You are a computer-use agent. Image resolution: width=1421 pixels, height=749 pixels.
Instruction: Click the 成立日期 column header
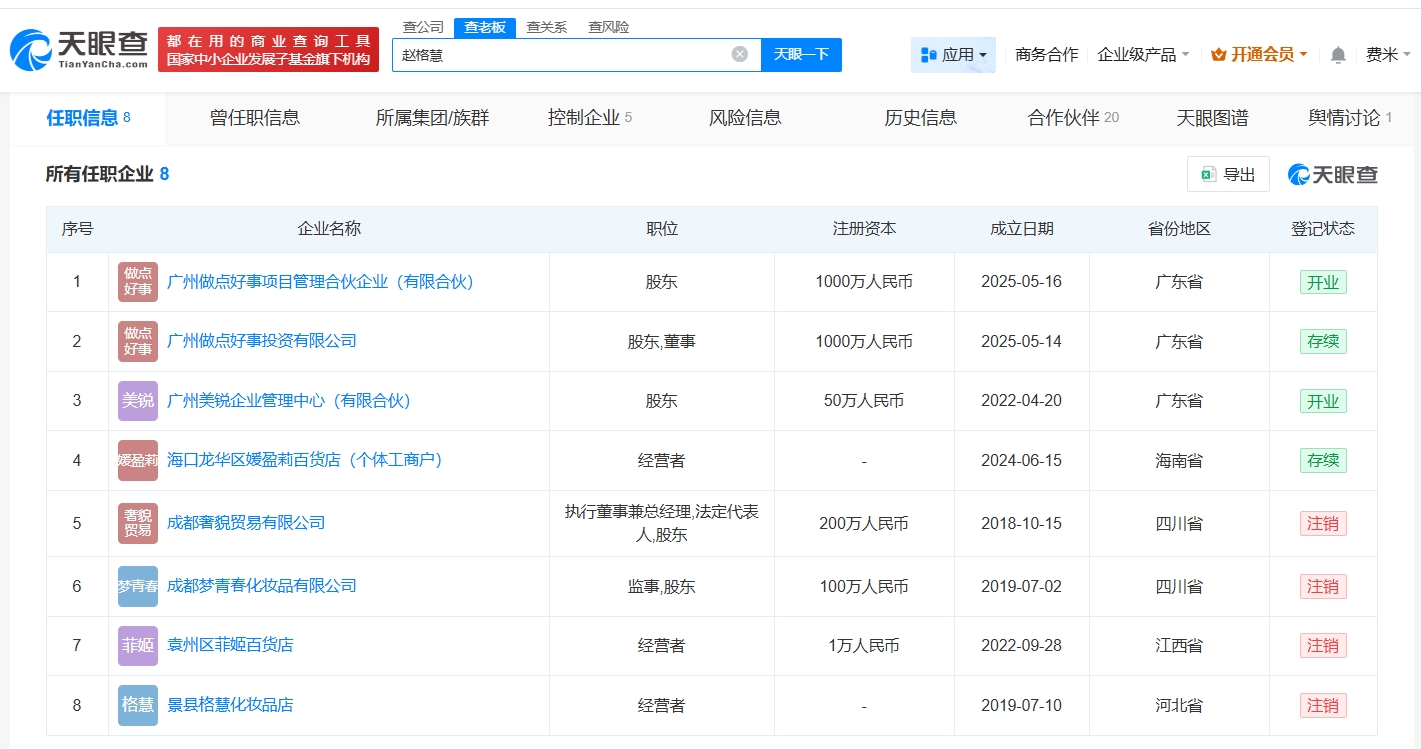(1022, 229)
